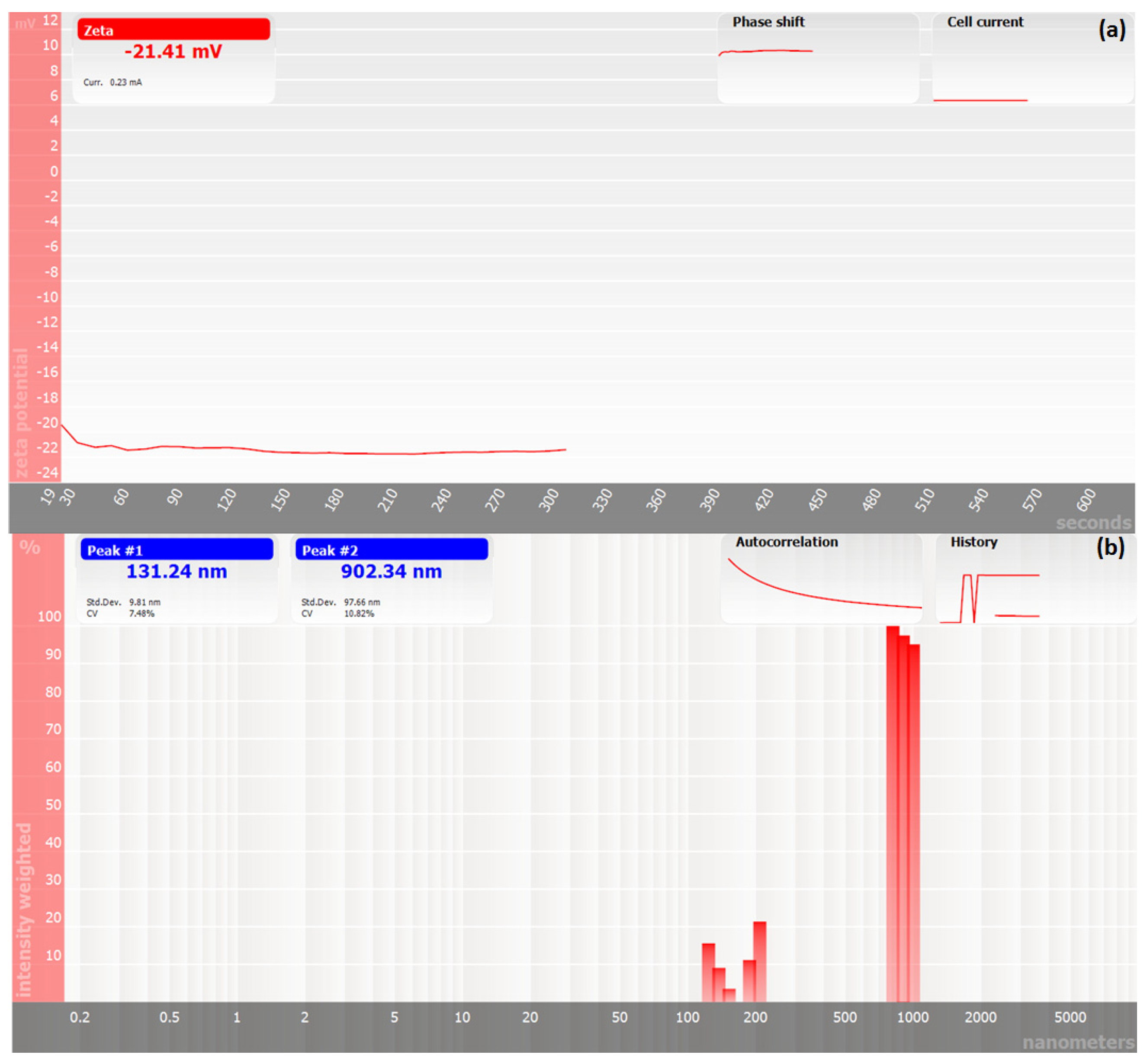Open the History thumbnail plot
1147x1064 pixels.
pyautogui.click(x=1035, y=579)
